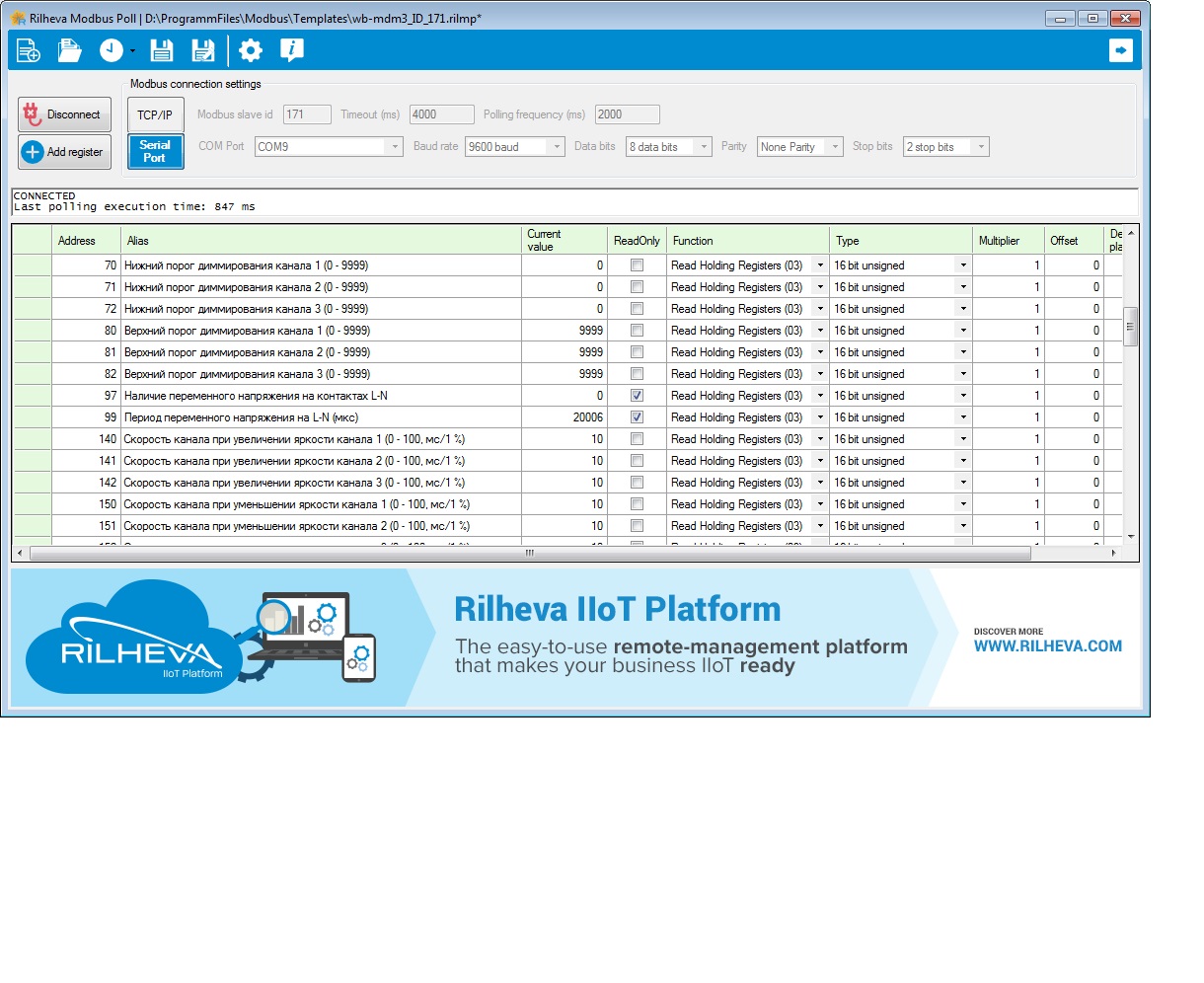Open Function dropdown for address 141
Screen dimensions: 1204x983
[819, 461]
